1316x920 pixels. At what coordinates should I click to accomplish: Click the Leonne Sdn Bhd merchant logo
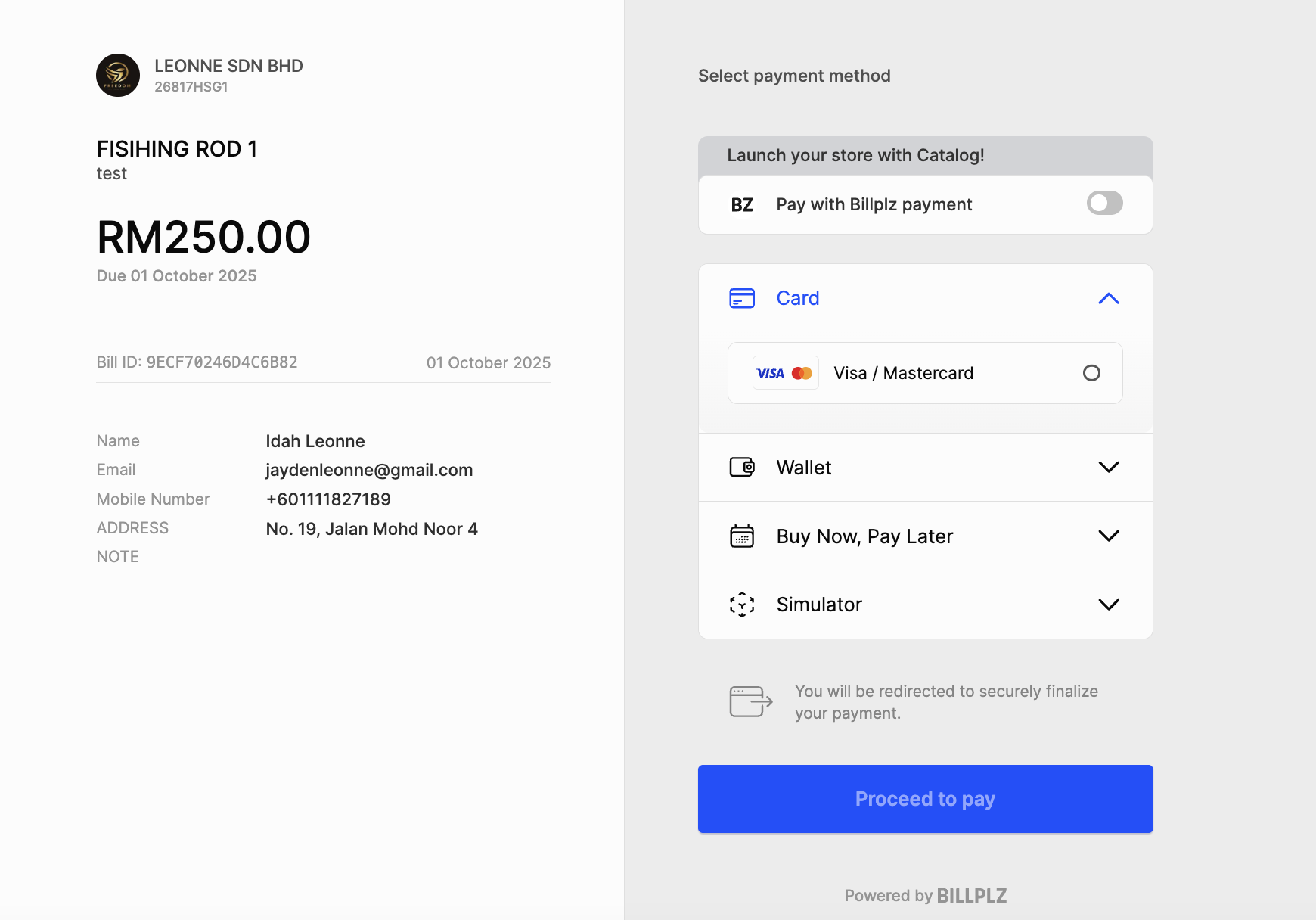[x=118, y=76]
